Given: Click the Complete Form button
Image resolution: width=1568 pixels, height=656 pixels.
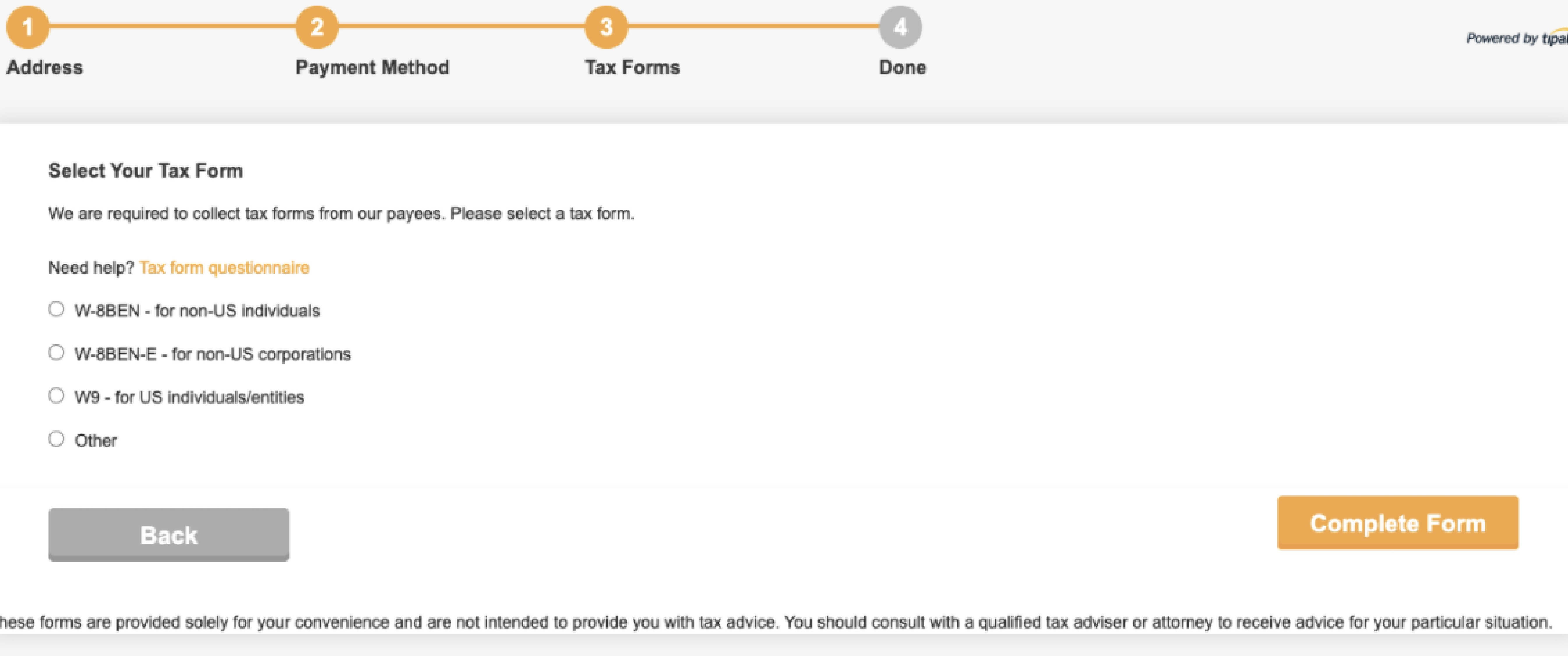Looking at the screenshot, I should pos(1398,523).
